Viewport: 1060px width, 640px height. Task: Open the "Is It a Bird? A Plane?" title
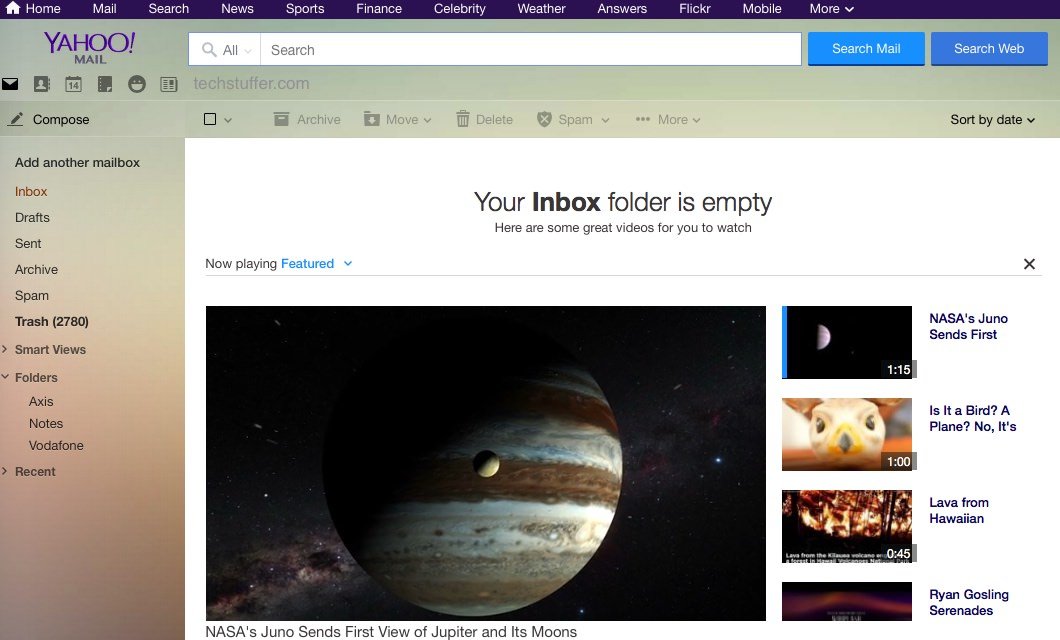click(973, 418)
